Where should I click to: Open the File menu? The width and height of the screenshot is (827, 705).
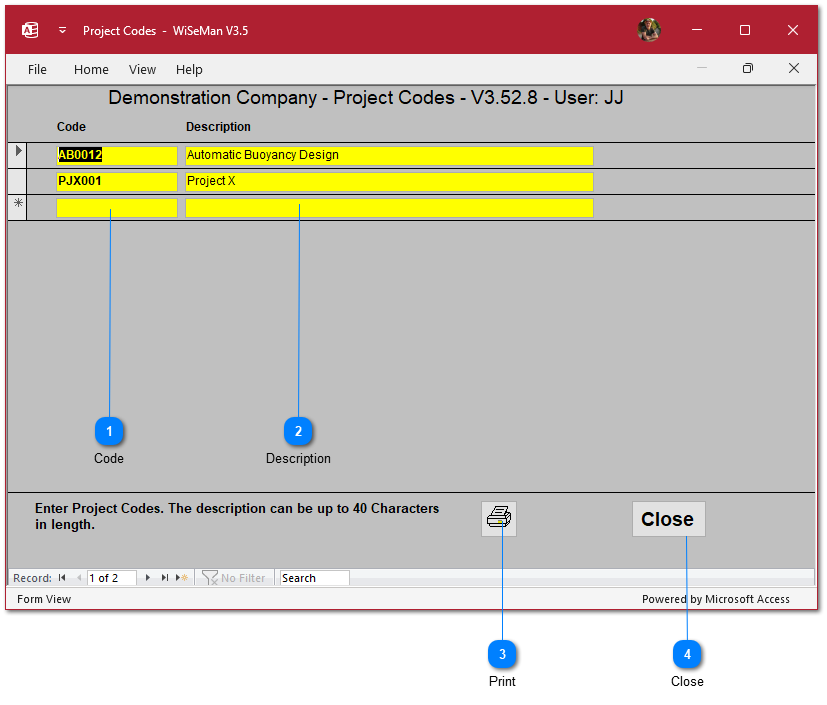coord(37,69)
